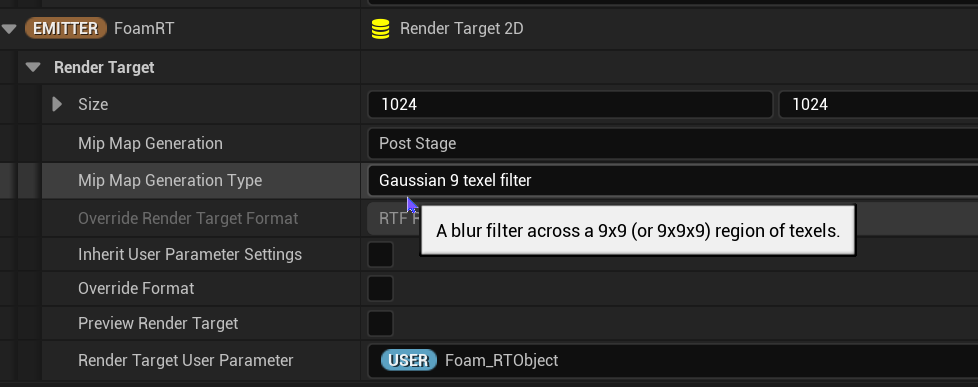Click the Override Render Target Format field

click(x=394, y=218)
